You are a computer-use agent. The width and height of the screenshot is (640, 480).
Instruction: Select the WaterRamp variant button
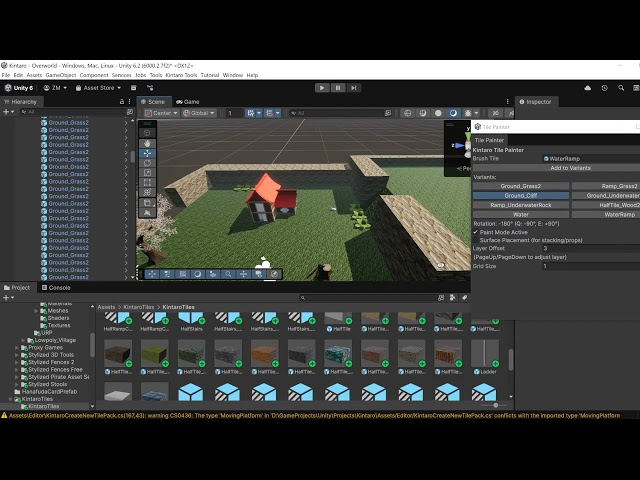[606, 214]
